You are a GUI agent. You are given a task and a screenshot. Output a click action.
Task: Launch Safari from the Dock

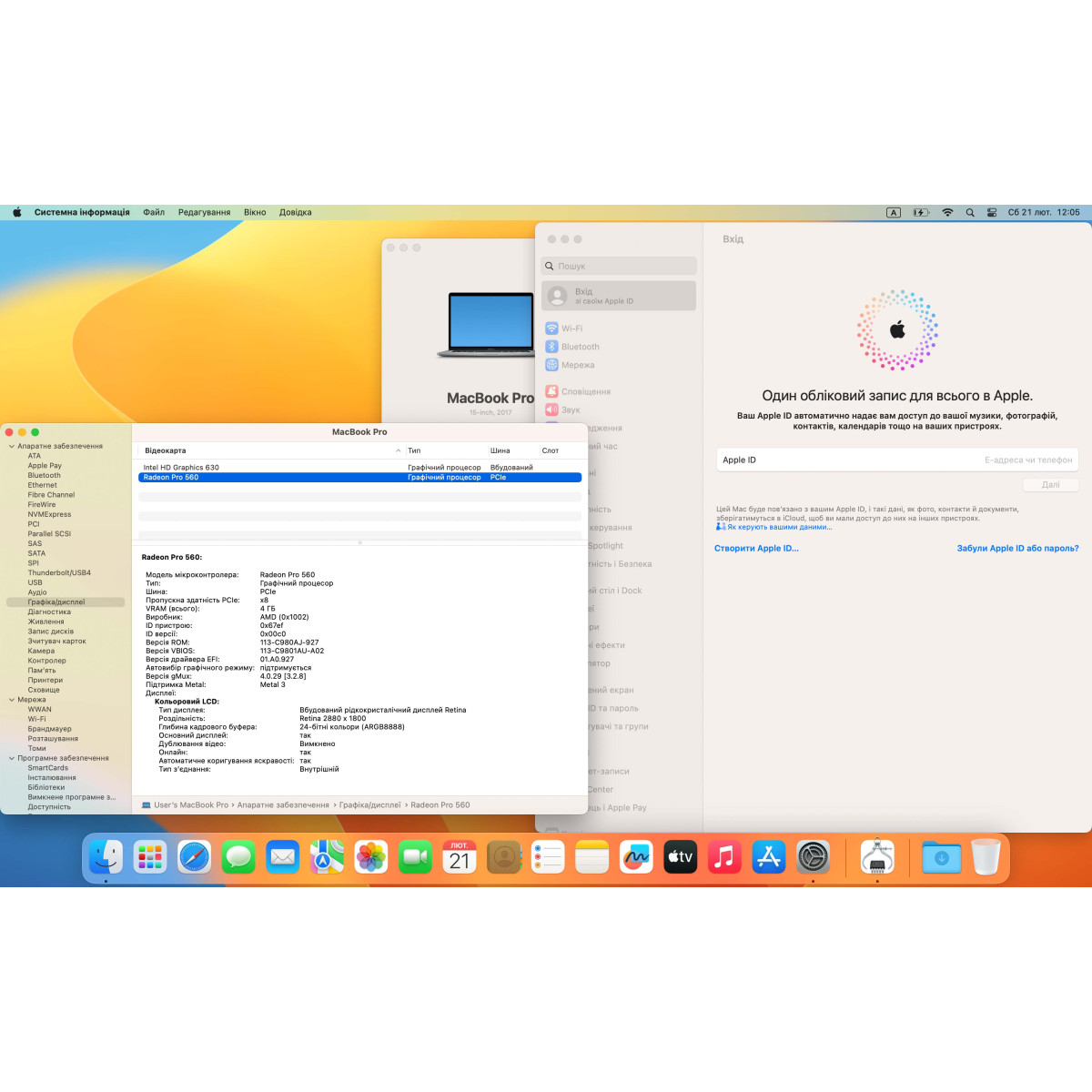pyautogui.click(x=194, y=856)
